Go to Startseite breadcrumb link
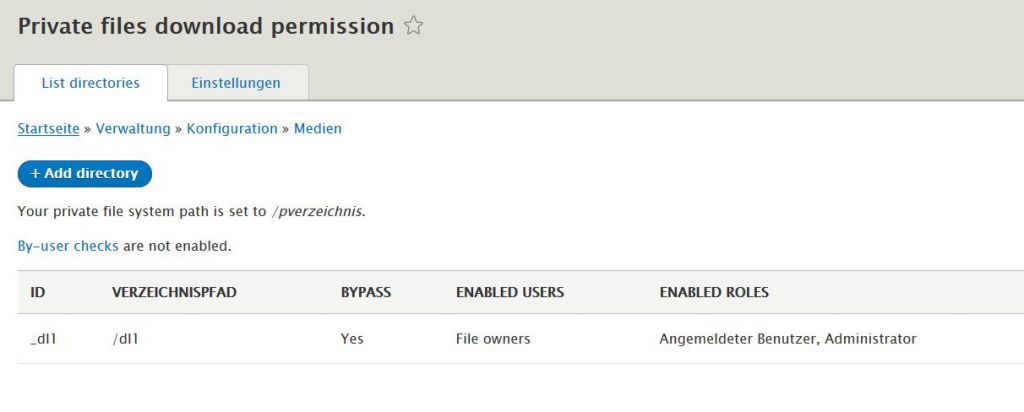 point(48,129)
